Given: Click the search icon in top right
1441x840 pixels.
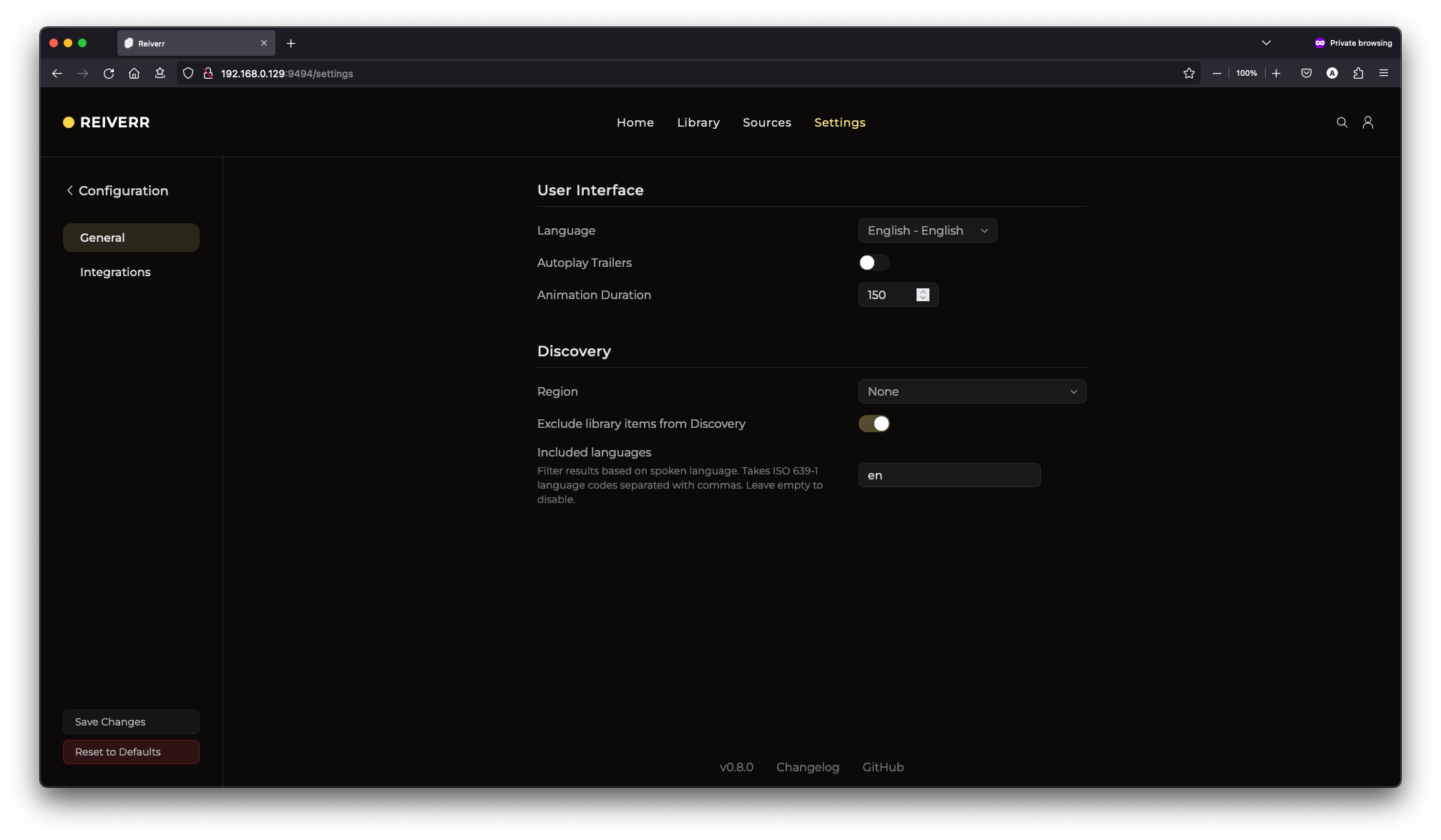Looking at the screenshot, I should tap(1342, 122).
